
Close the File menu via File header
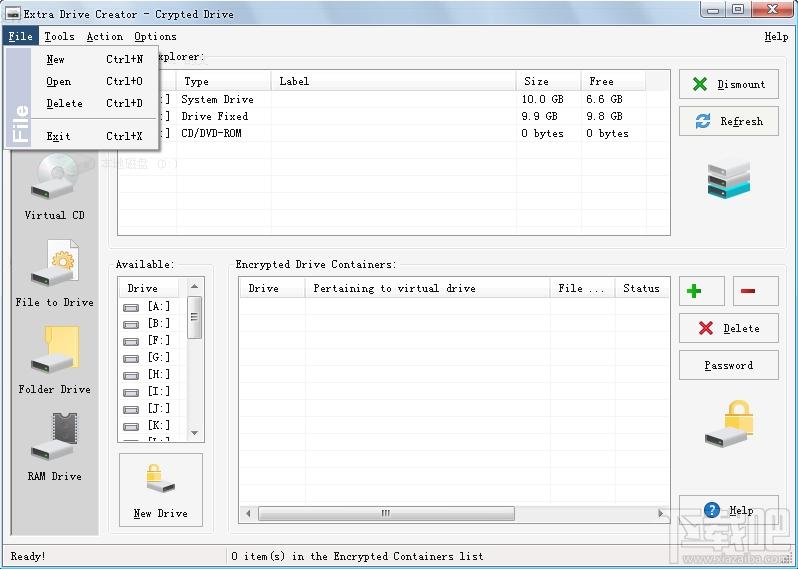click(21, 37)
